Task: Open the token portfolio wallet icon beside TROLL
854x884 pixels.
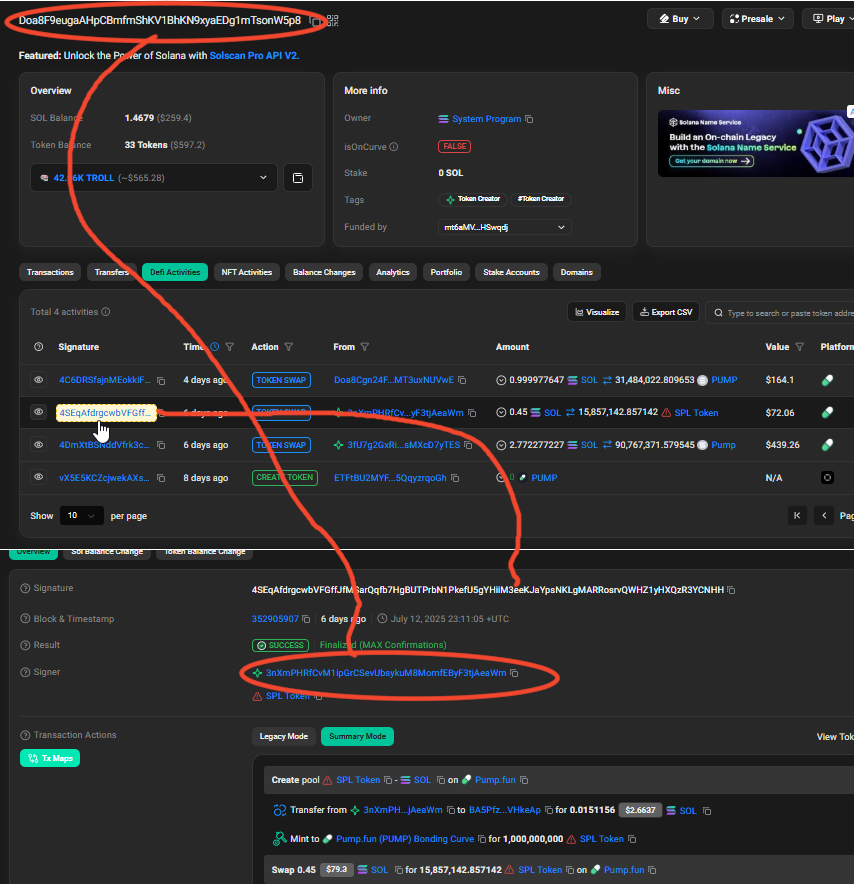Action: pyautogui.click(x=298, y=178)
